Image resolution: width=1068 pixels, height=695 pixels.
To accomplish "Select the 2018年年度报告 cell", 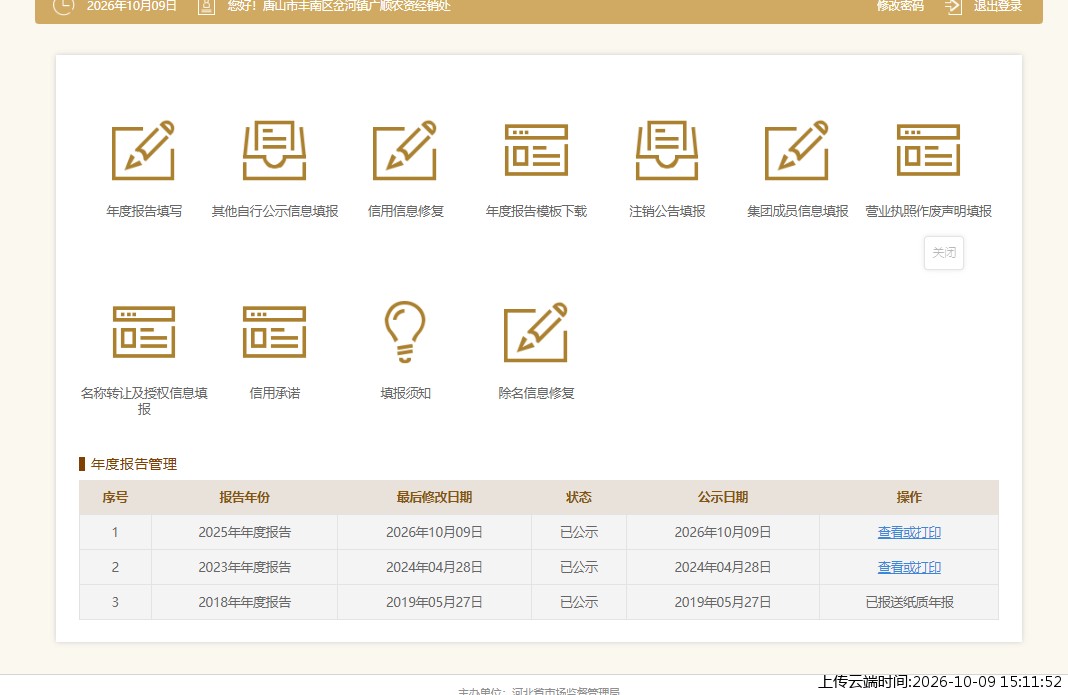I will tap(245, 602).
